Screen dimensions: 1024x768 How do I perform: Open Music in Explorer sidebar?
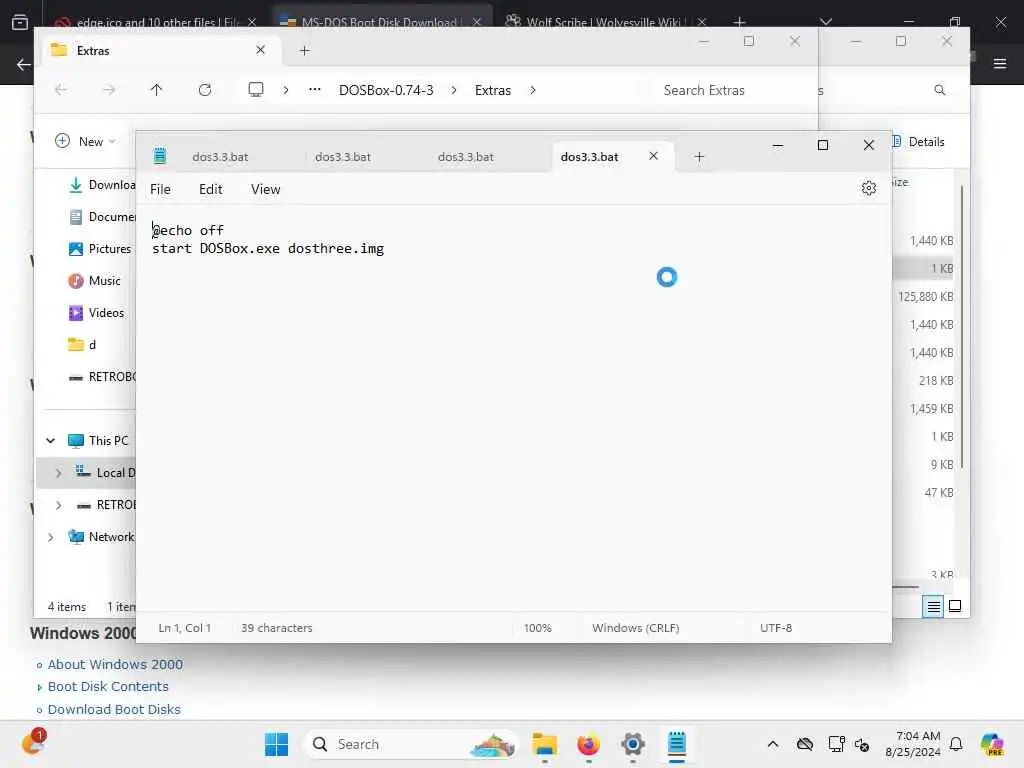pos(95,281)
